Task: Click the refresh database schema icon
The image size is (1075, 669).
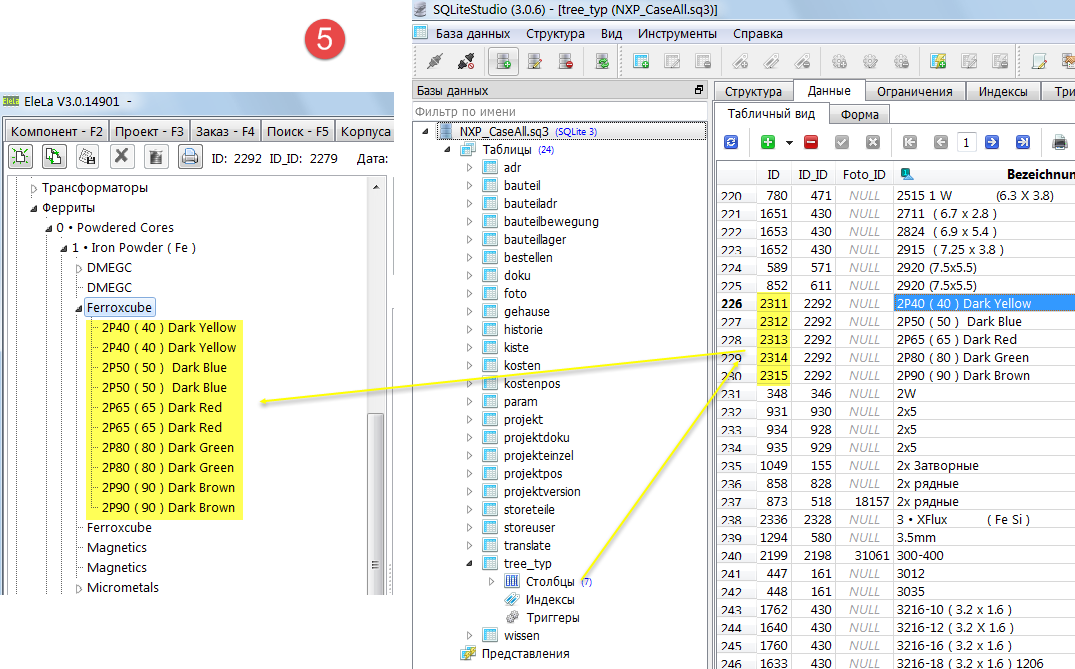Action: point(602,62)
